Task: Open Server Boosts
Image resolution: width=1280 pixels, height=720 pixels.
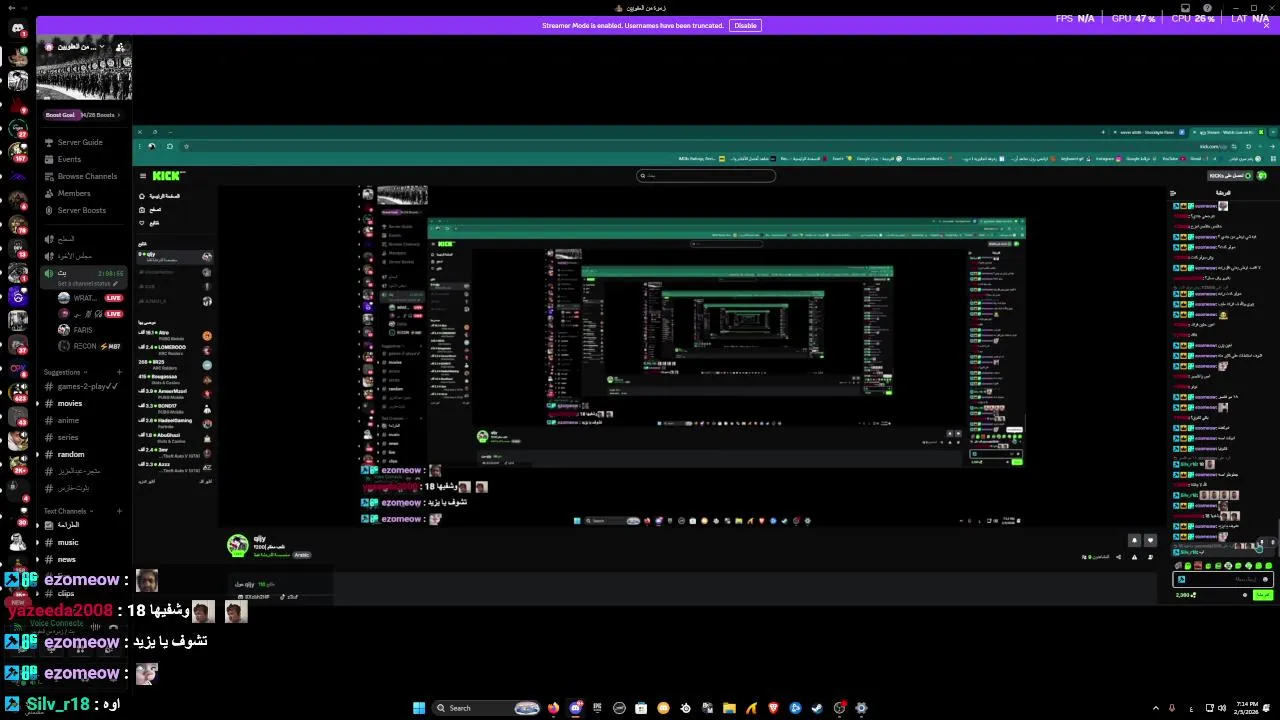Action: (x=81, y=210)
